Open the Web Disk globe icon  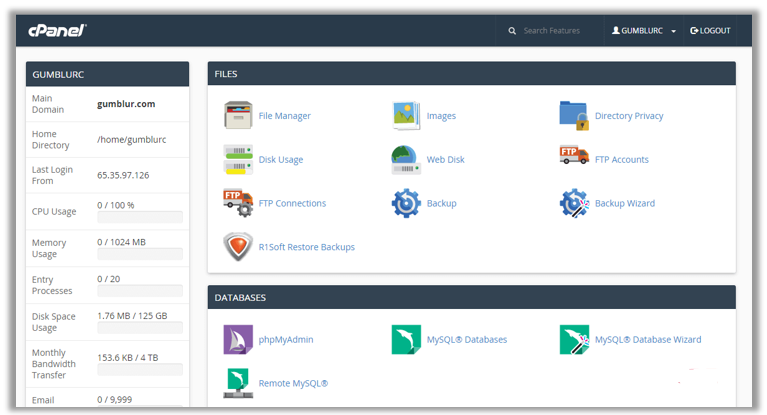click(x=406, y=160)
